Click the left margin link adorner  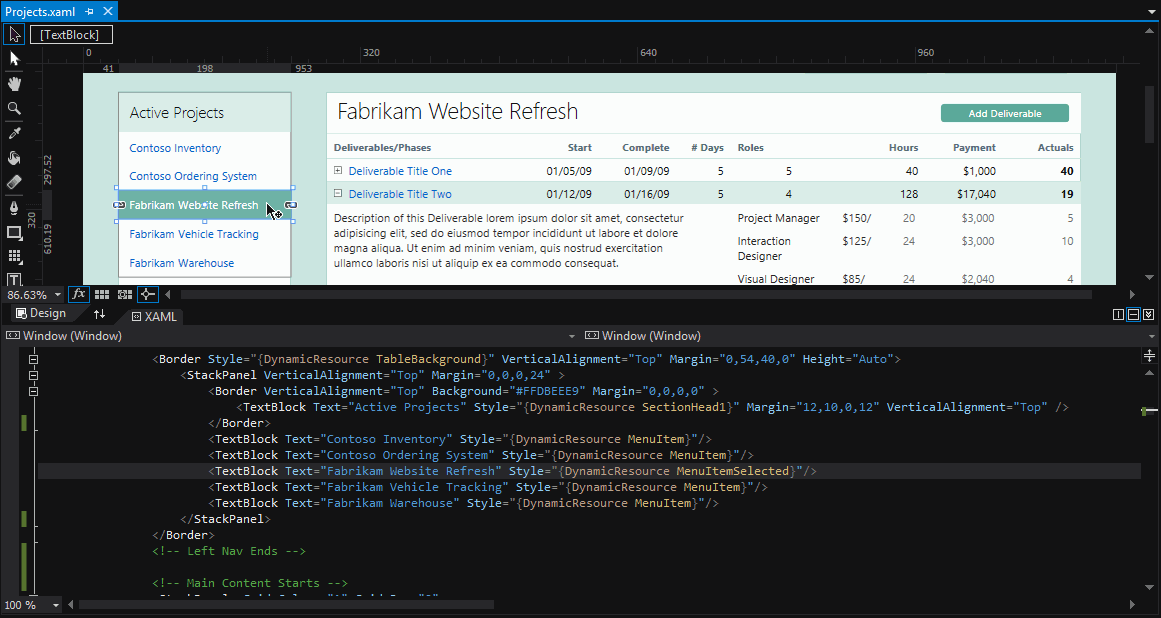point(118,205)
